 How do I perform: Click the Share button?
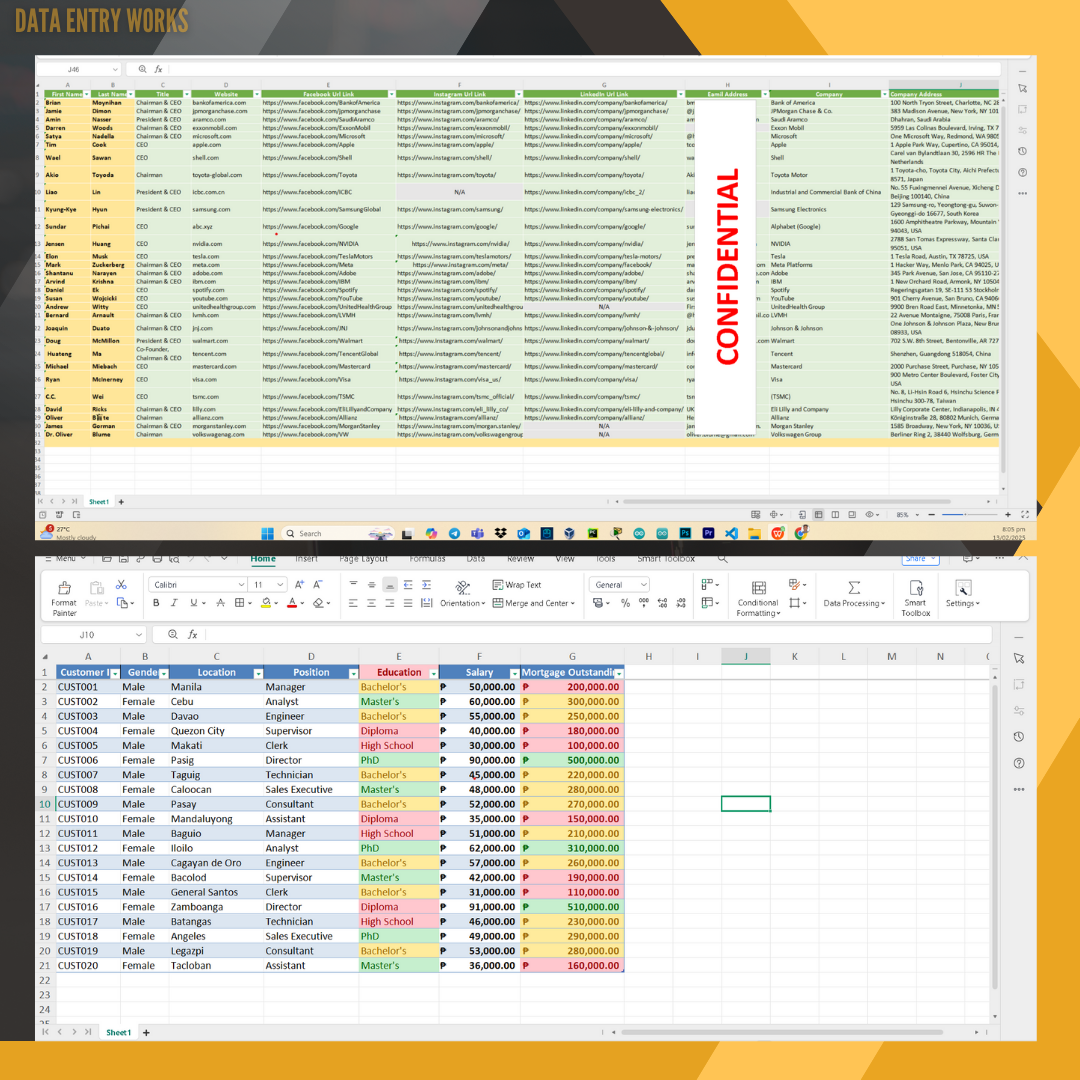click(920, 559)
